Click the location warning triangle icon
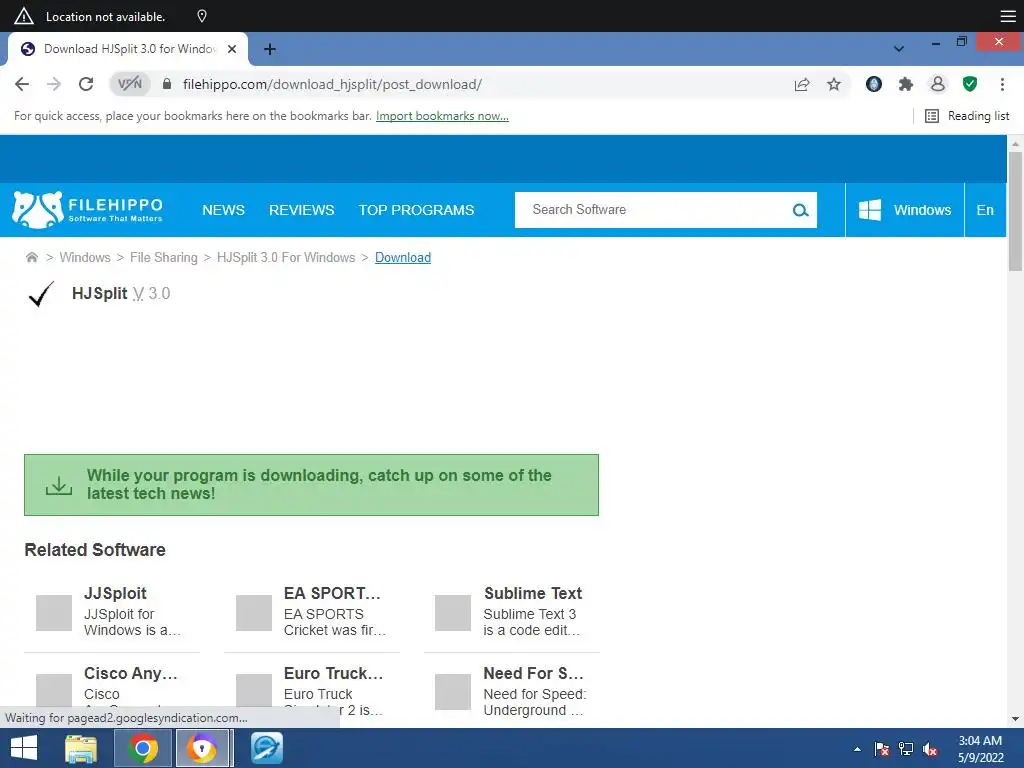This screenshot has height=768, width=1024. tap(24, 16)
